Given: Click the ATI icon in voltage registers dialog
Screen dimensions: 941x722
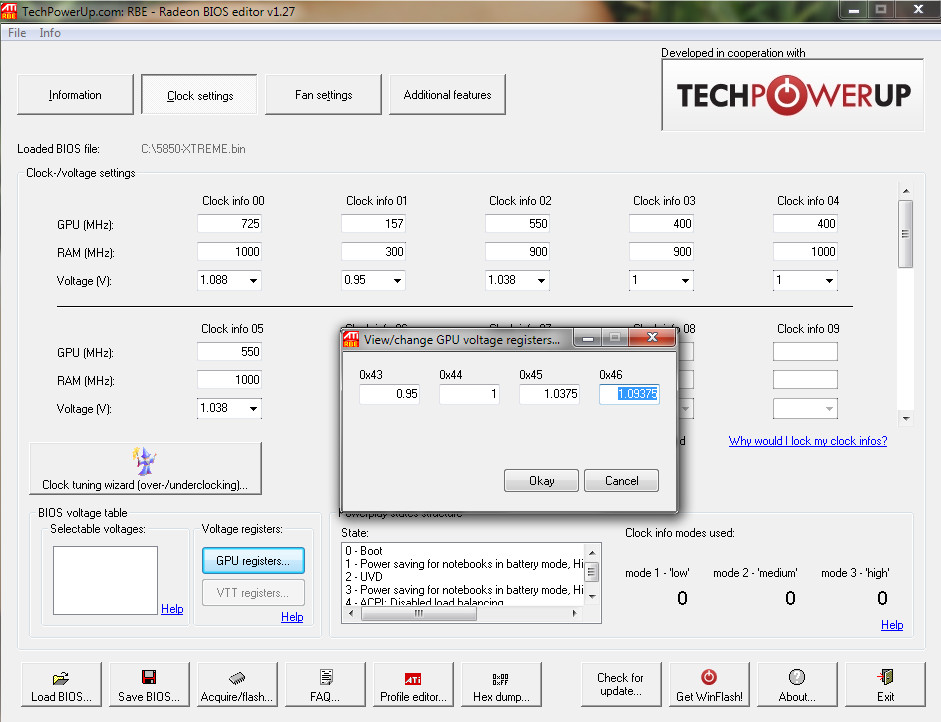Looking at the screenshot, I should point(351,339).
